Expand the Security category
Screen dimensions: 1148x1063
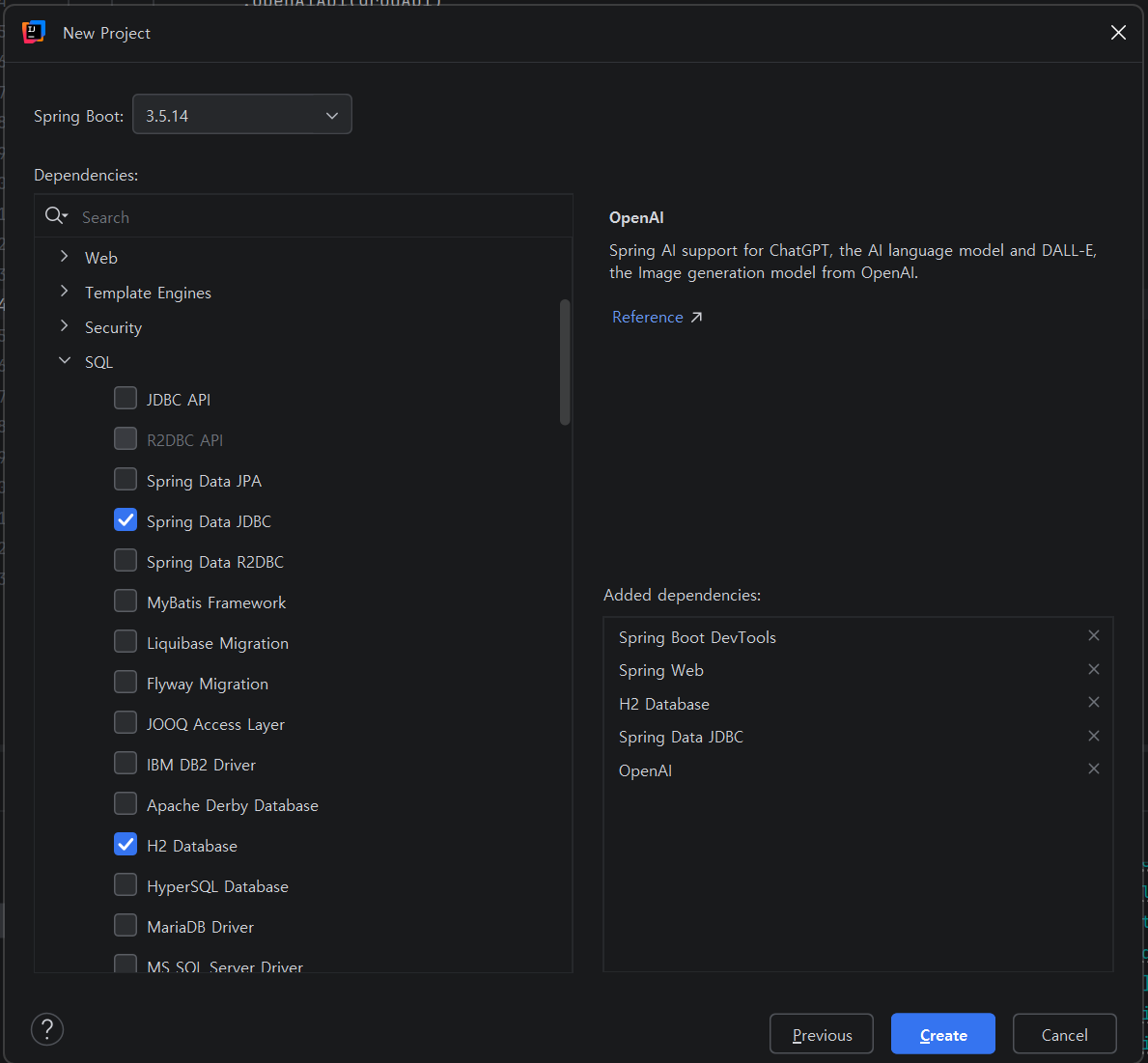pyautogui.click(x=65, y=325)
